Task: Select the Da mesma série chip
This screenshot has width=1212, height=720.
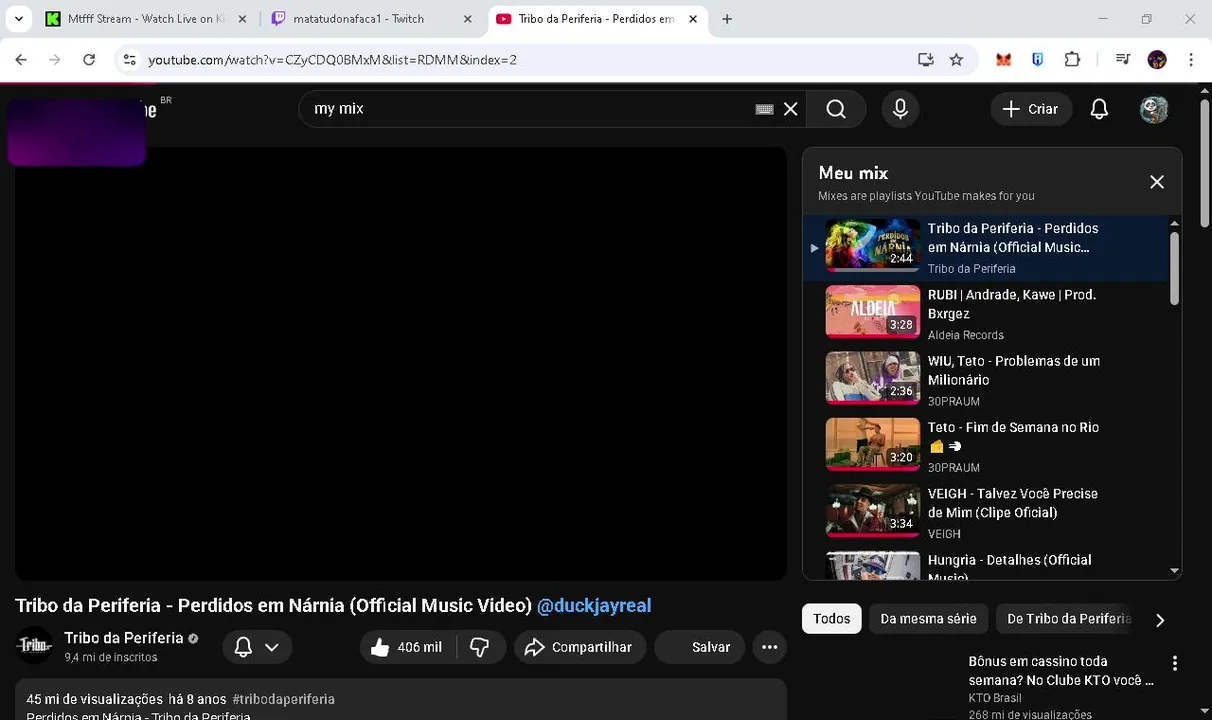Action: point(928,619)
